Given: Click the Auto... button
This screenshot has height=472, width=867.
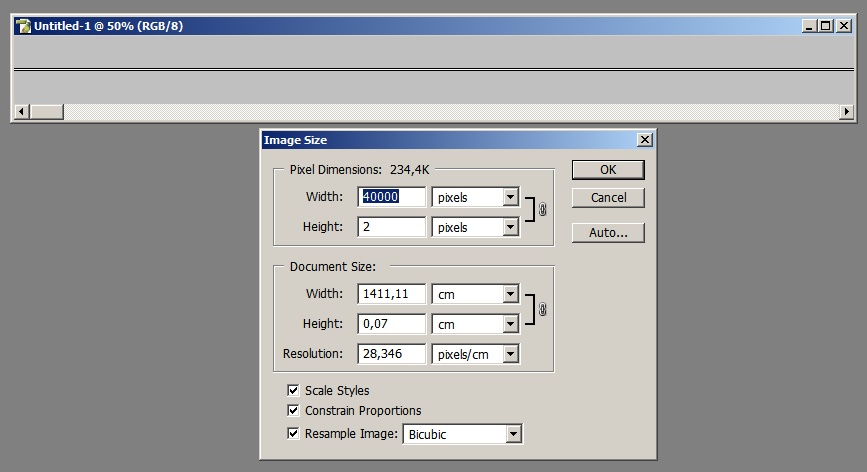Looking at the screenshot, I should [x=608, y=233].
